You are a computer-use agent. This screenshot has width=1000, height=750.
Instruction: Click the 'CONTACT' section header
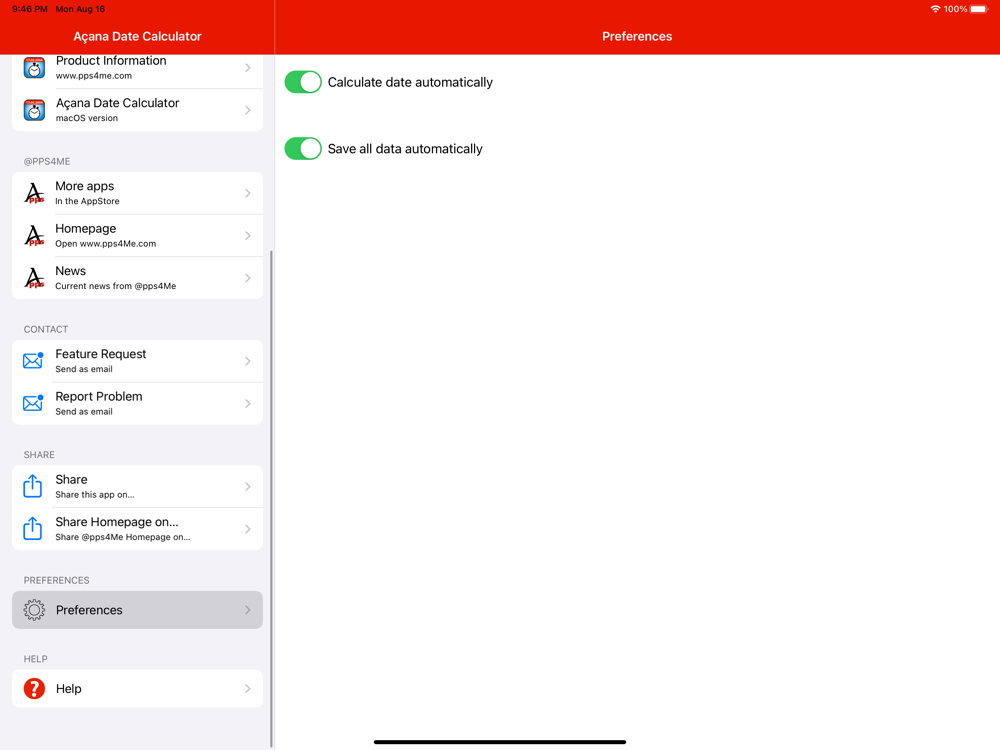[x=46, y=329]
